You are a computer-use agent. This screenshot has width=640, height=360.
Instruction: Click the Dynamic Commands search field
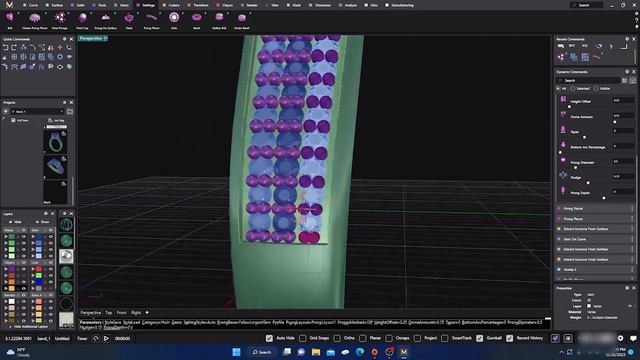coord(589,80)
